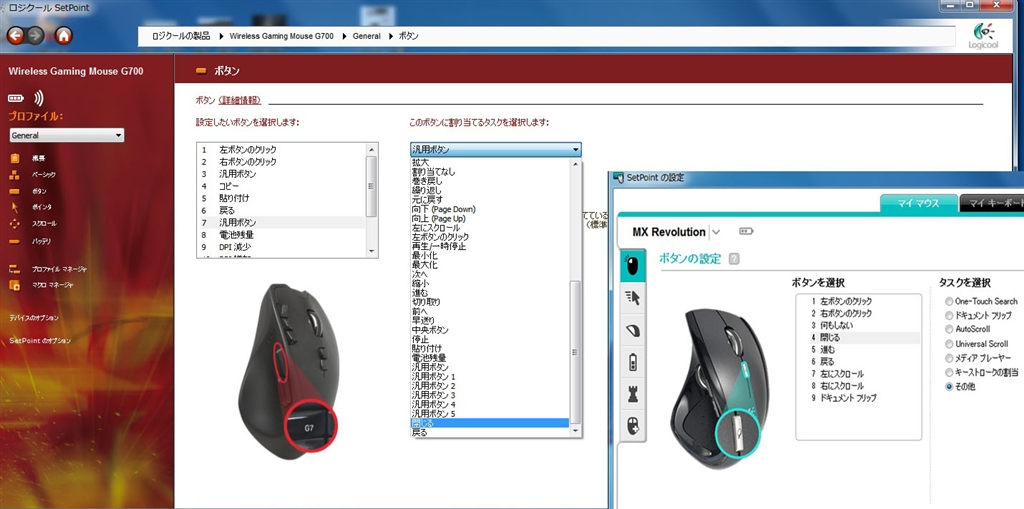1024x509 pixels.
Task: Select row 4 コピー in G700 button list
Action: (281, 186)
